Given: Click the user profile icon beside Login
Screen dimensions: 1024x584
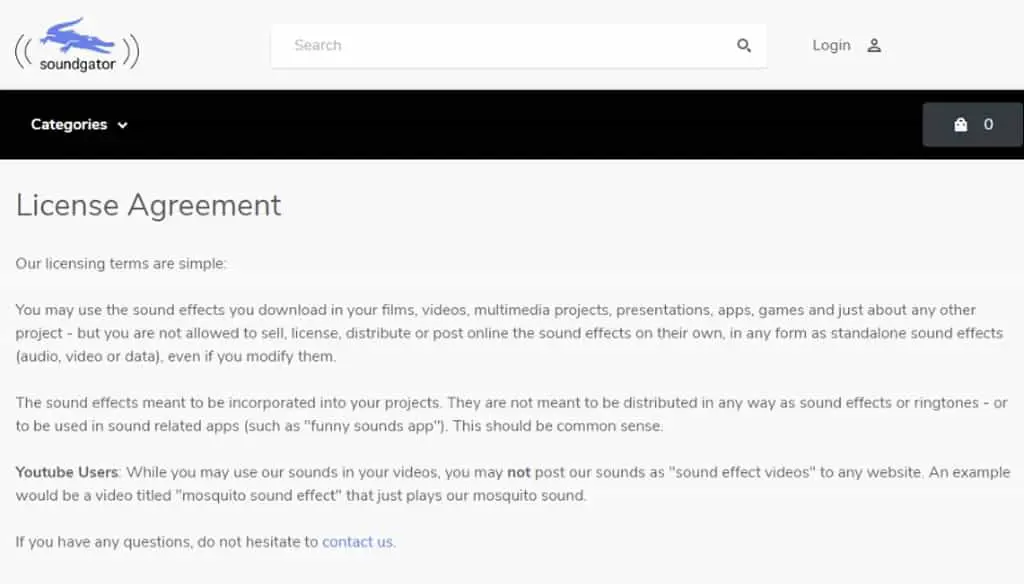Looking at the screenshot, I should coord(874,46).
